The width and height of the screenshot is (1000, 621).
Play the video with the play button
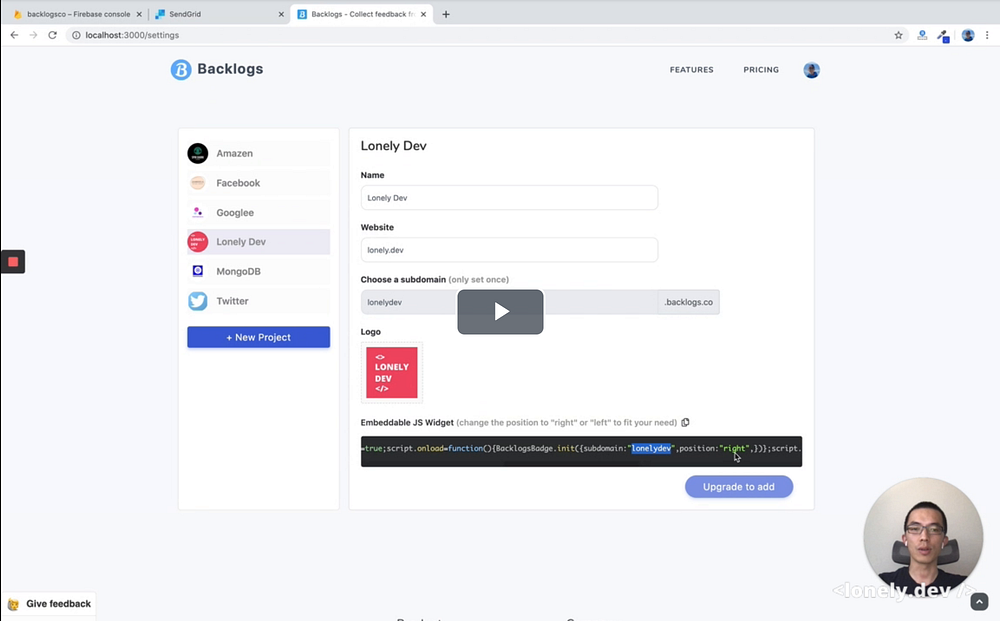pyautogui.click(x=501, y=312)
